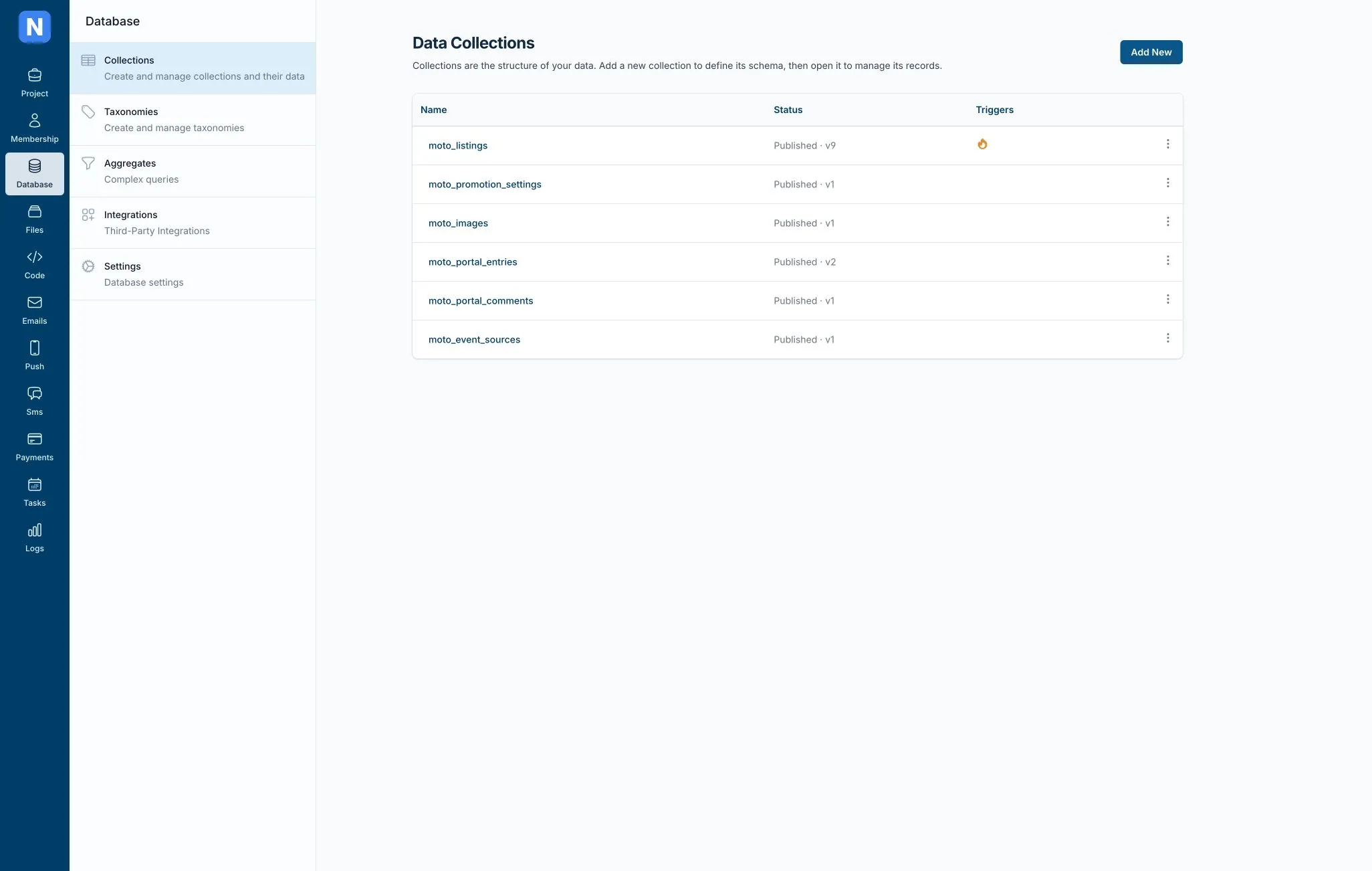
Task: Open Payments in the sidebar
Action: tap(35, 447)
